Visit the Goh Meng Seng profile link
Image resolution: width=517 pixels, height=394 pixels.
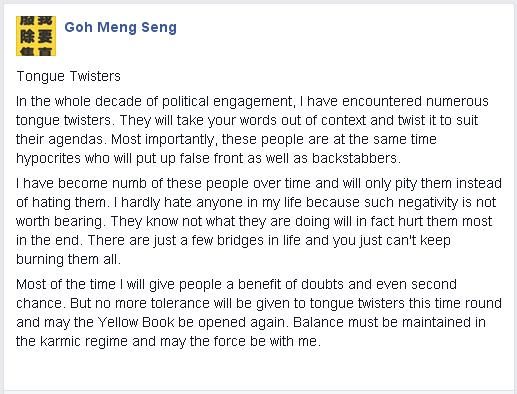point(120,27)
